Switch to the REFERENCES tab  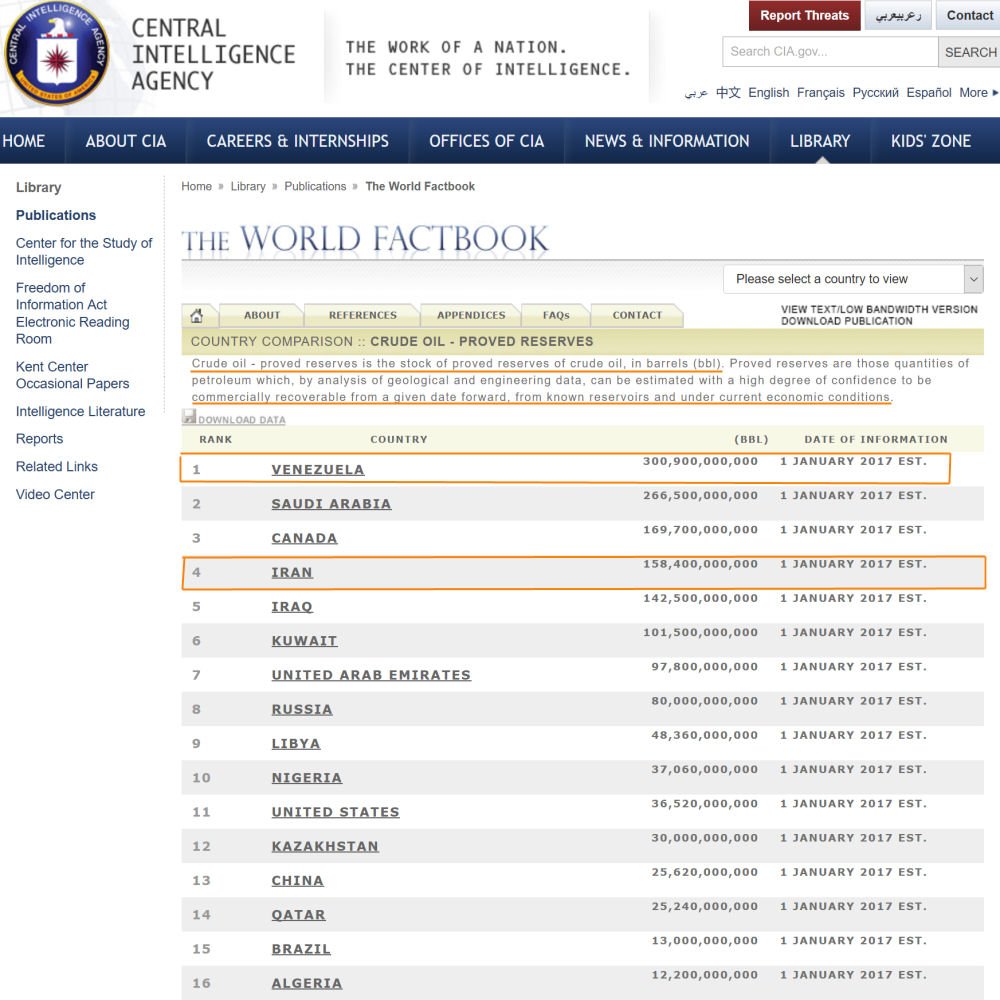(362, 315)
